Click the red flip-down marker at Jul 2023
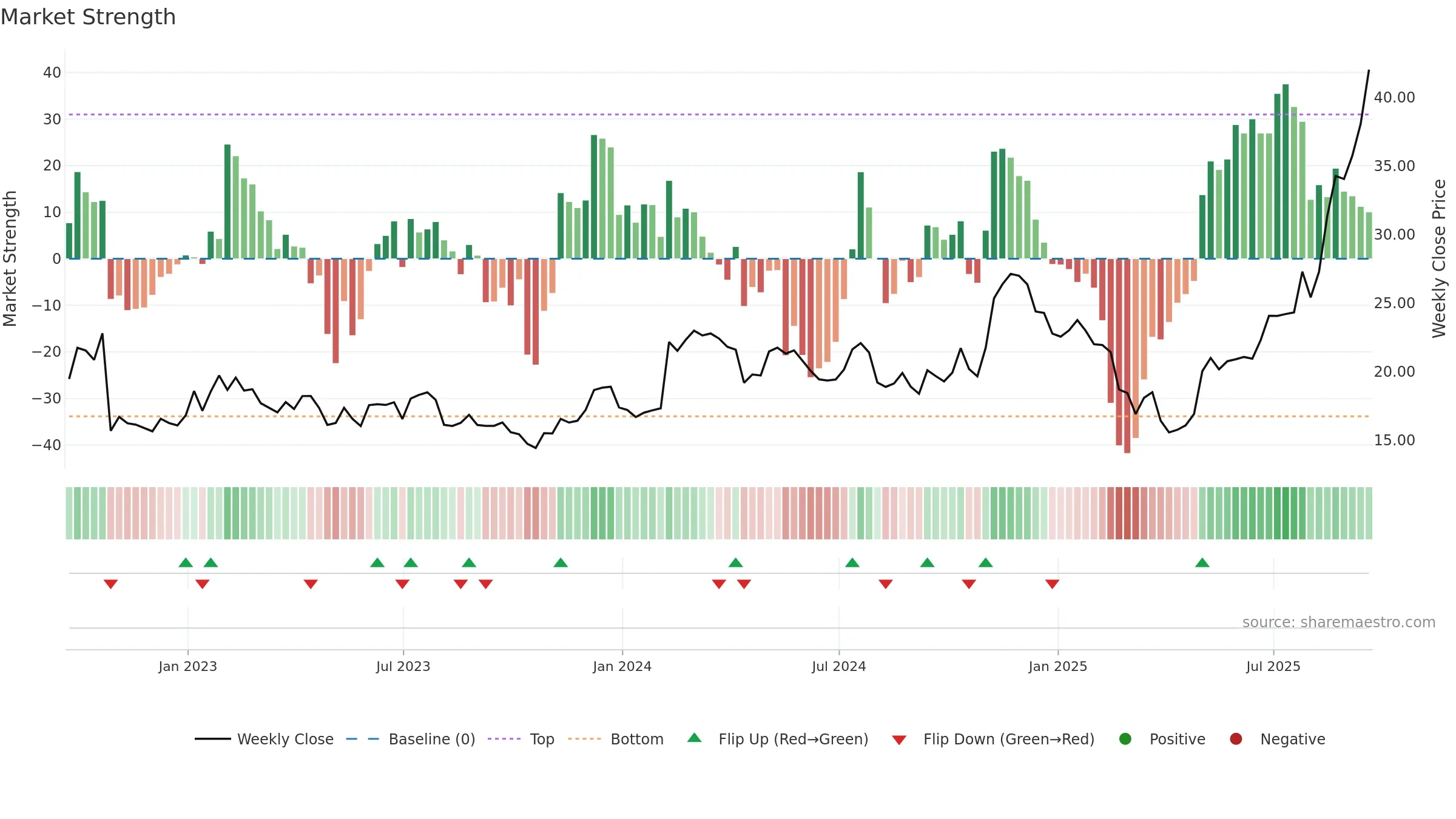1456x819 pixels. [x=402, y=584]
